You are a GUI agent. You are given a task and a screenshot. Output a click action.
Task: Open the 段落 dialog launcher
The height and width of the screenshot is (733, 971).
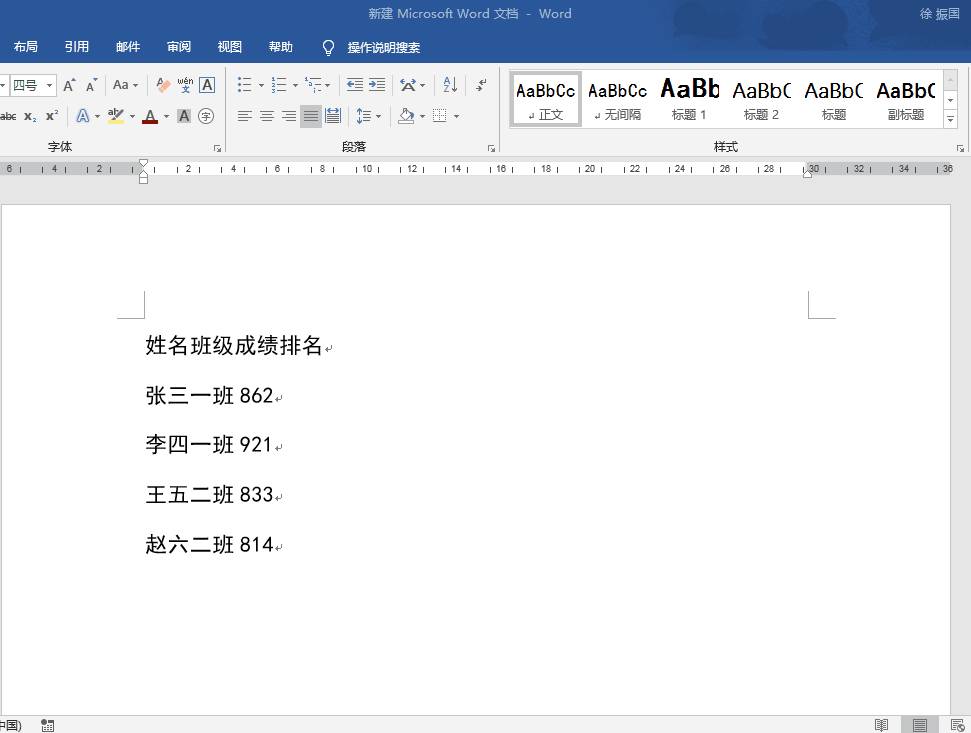click(491, 149)
